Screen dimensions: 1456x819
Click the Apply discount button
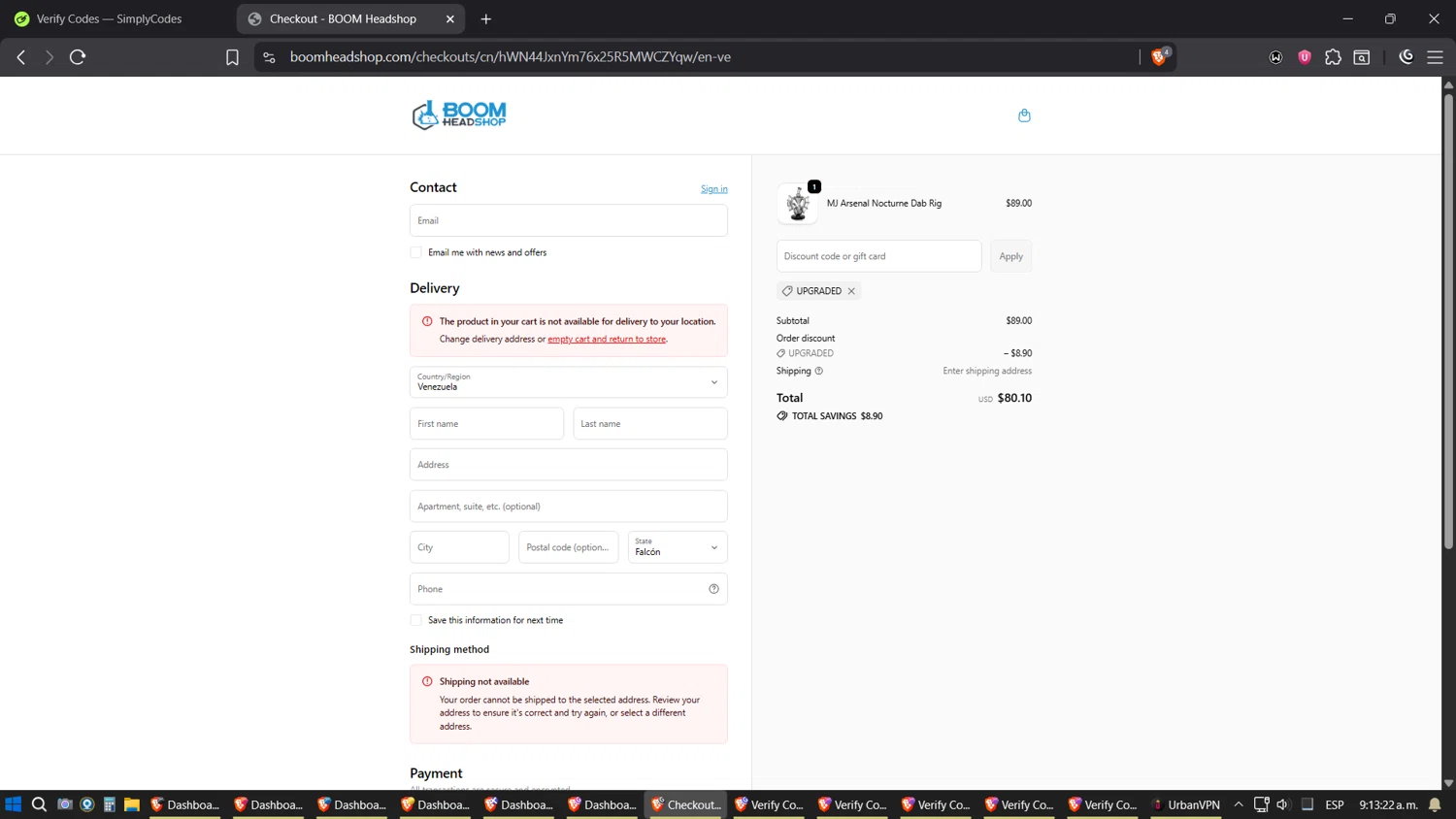coord(1011,256)
